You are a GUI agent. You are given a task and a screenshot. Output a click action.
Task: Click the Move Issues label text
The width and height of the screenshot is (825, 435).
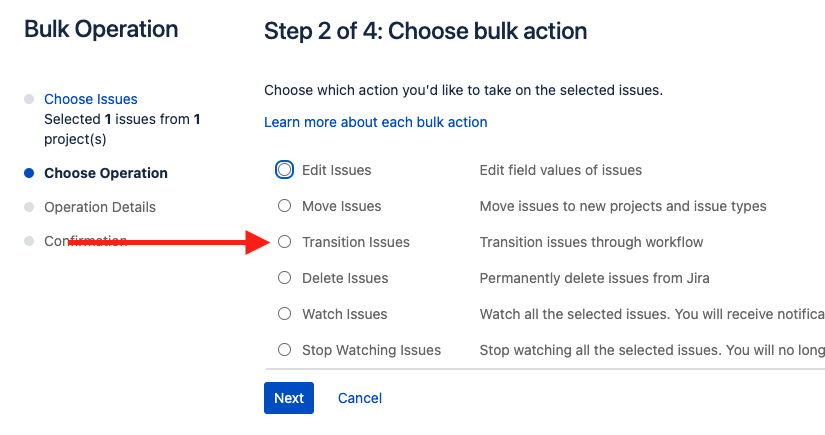click(341, 206)
